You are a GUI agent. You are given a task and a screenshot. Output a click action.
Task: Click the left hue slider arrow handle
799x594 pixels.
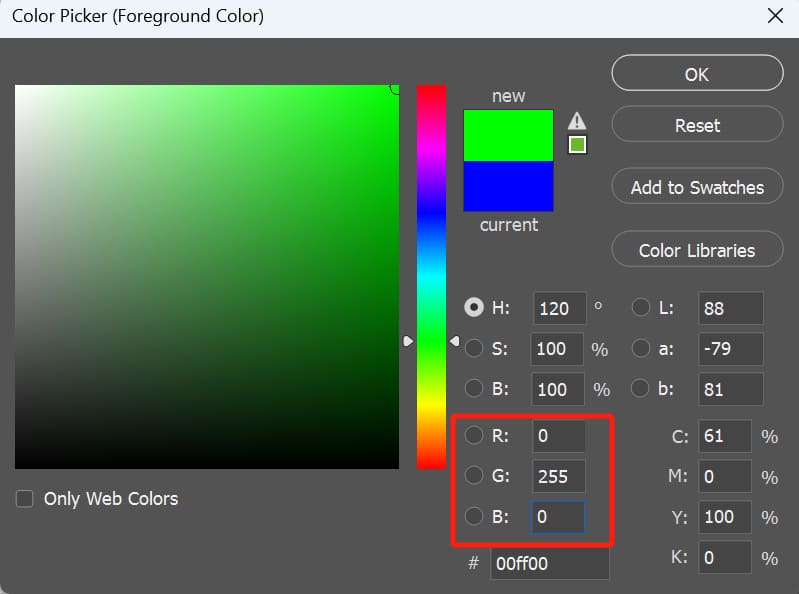408,341
